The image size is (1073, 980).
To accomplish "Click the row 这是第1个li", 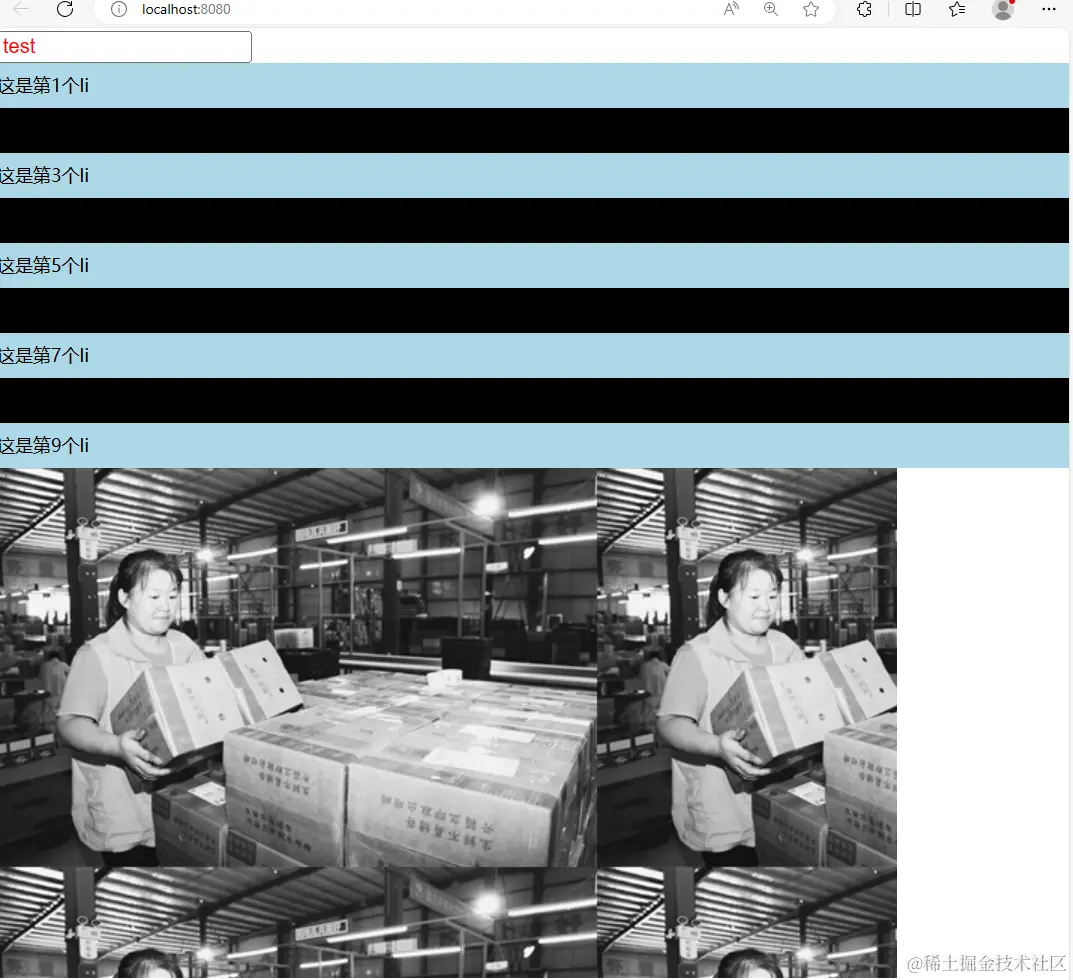I will (534, 86).
